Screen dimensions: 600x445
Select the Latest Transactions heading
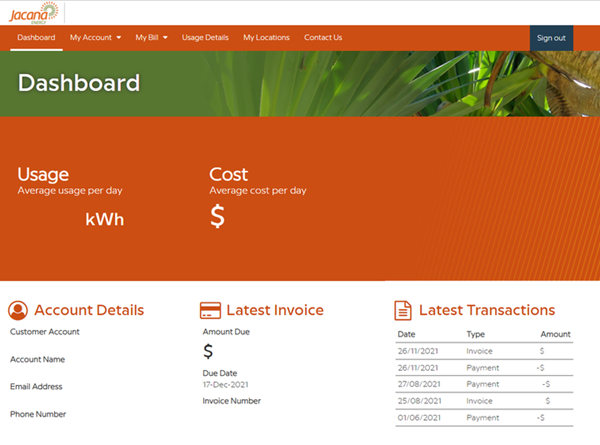[487, 310]
